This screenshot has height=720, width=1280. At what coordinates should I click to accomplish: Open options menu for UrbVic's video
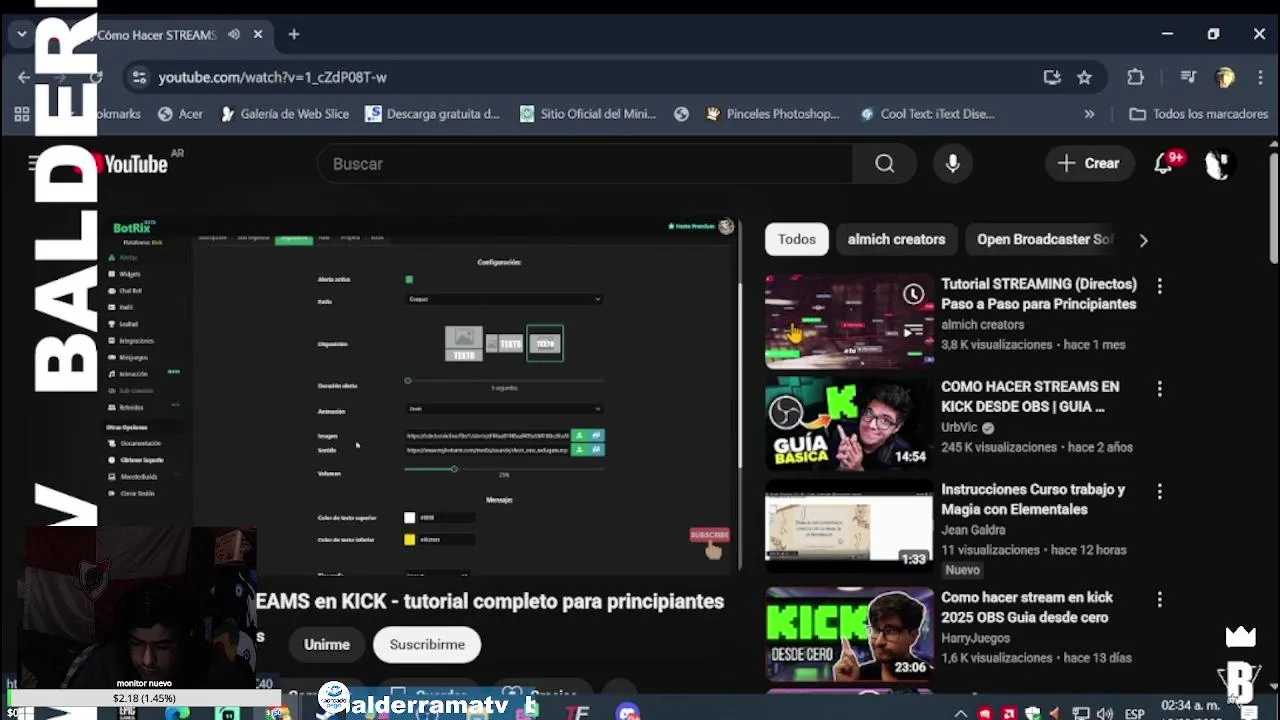pos(1159,388)
